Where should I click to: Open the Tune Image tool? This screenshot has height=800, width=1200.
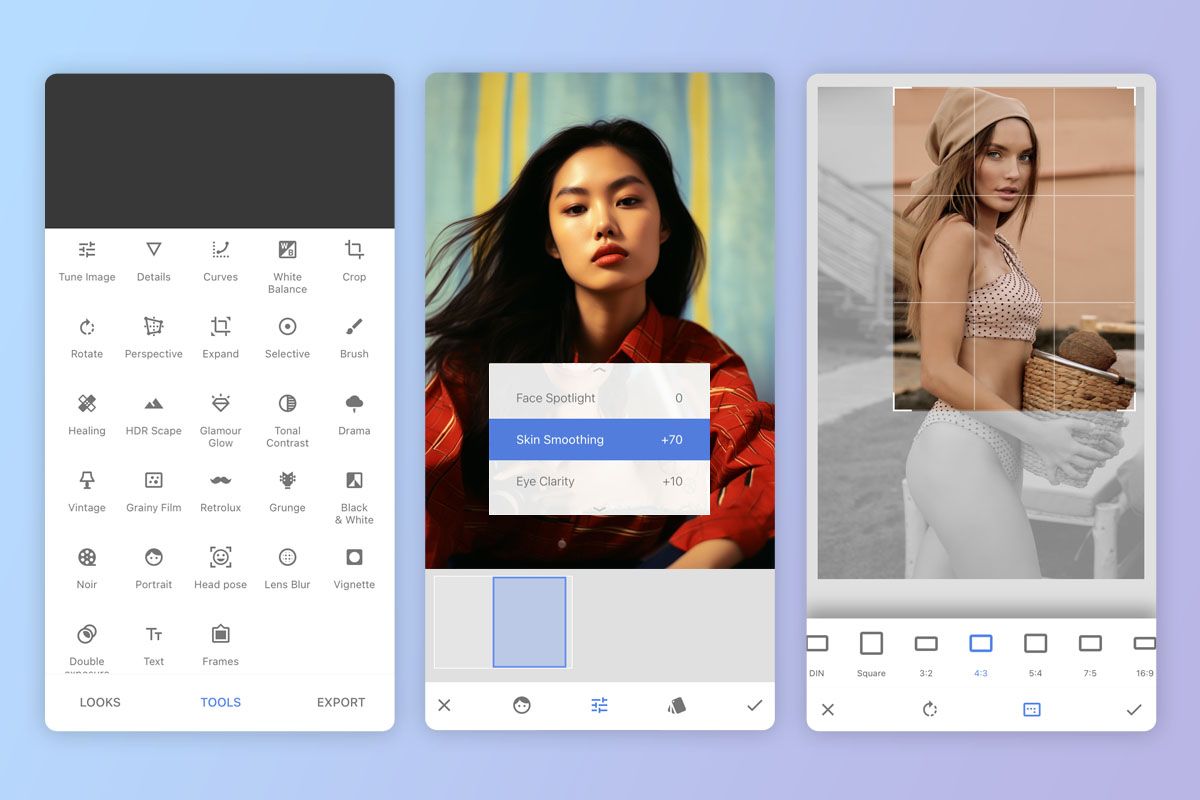tap(87, 260)
